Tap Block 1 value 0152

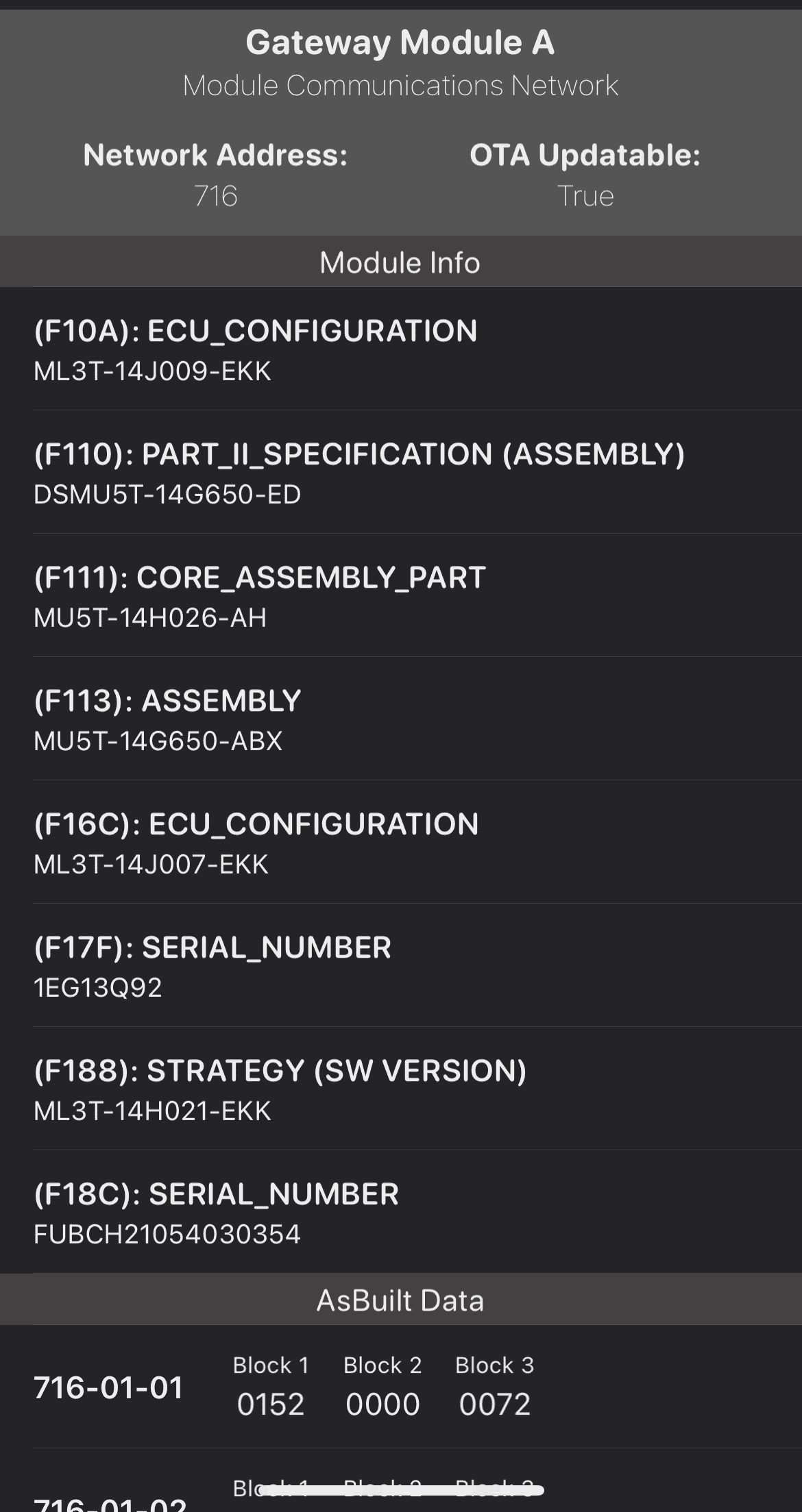271,1404
